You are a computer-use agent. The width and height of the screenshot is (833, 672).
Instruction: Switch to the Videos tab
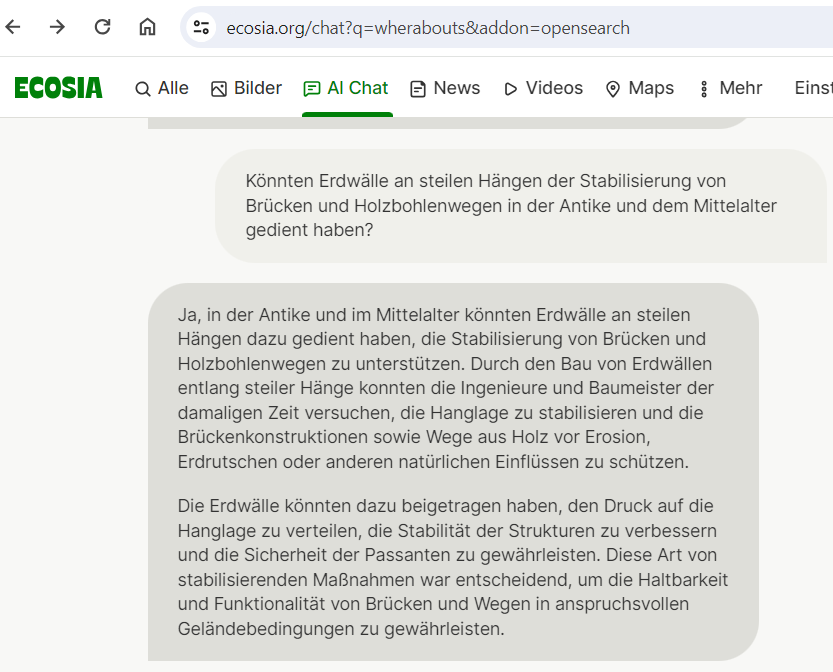click(x=543, y=88)
